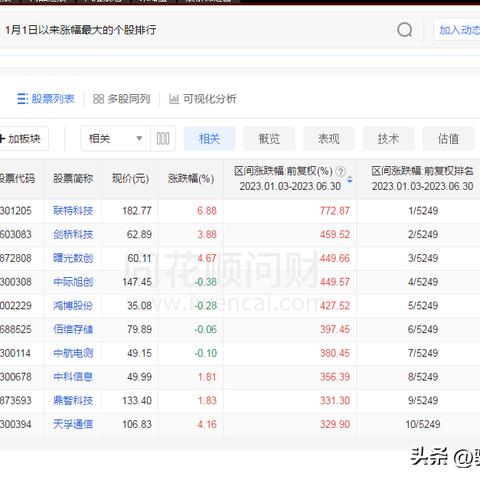This screenshot has width=480, height=480.
Task: Click the column layout icon beside 相关 dropdown
Action: click(x=163, y=139)
